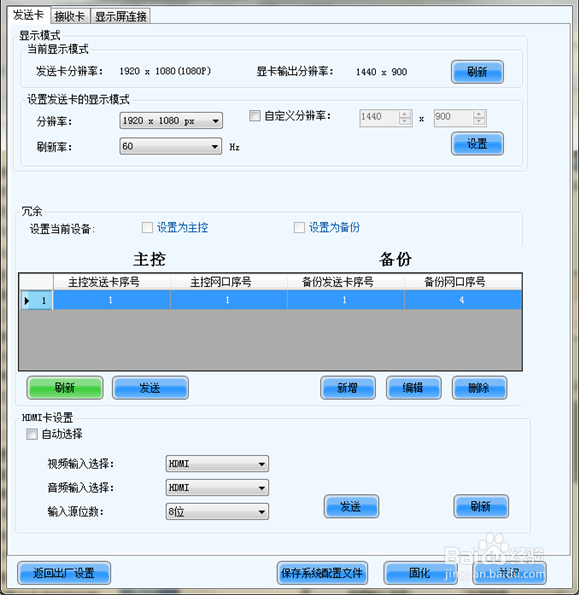The image size is (579, 595).
Task: Click the 主控发送卡序号 cell in row 1
Action: [112, 300]
